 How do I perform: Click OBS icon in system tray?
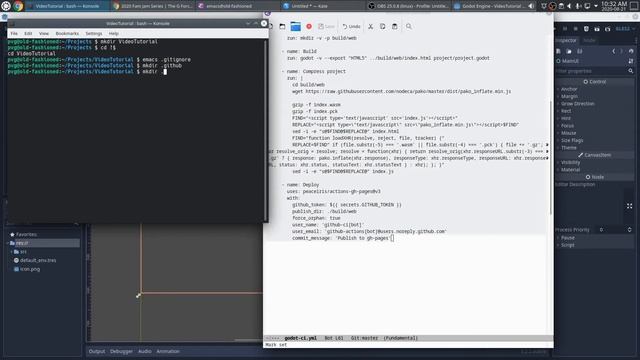point(552,6)
